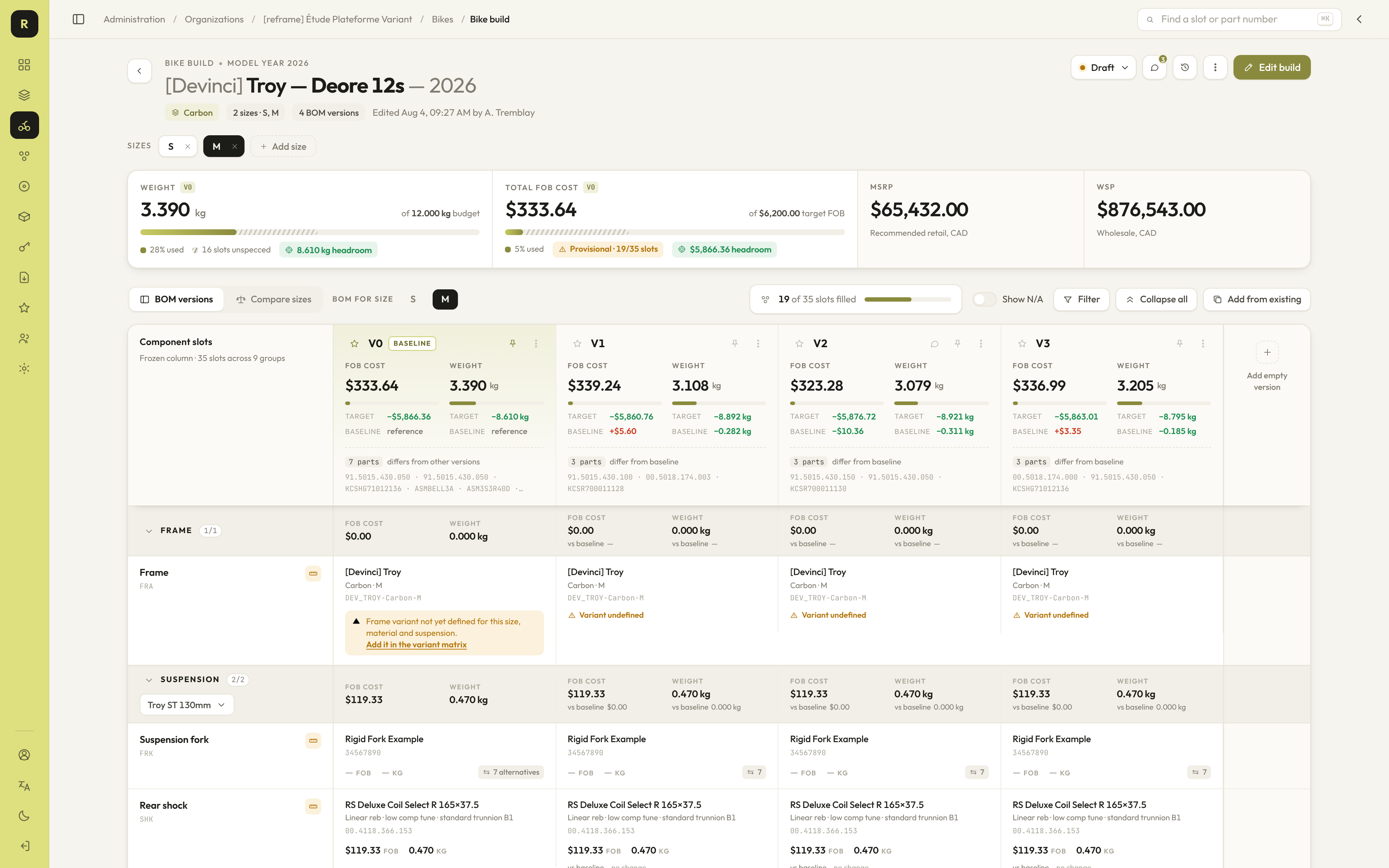Image resolution: width=1389 pixels, height=868 pixels.
Task: Expand V0 fork 7 alternatives
Action: tap(511, 772)
